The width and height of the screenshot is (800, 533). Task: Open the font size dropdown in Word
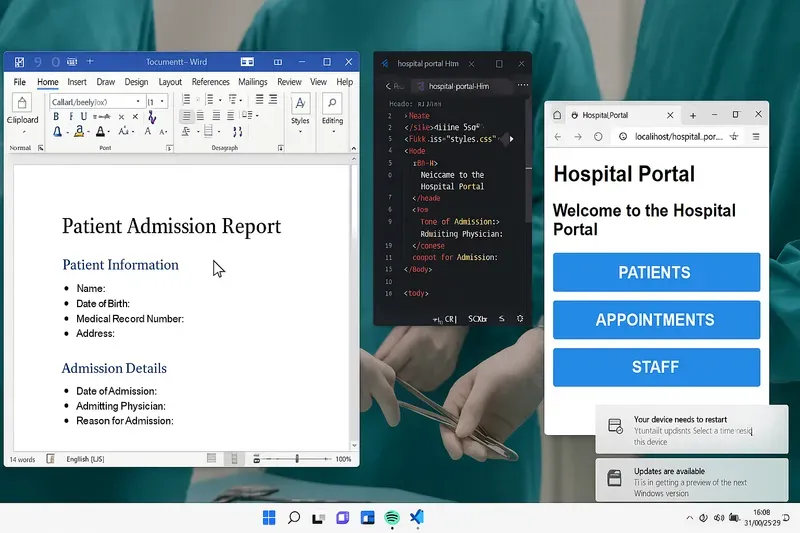click(162, 101)
